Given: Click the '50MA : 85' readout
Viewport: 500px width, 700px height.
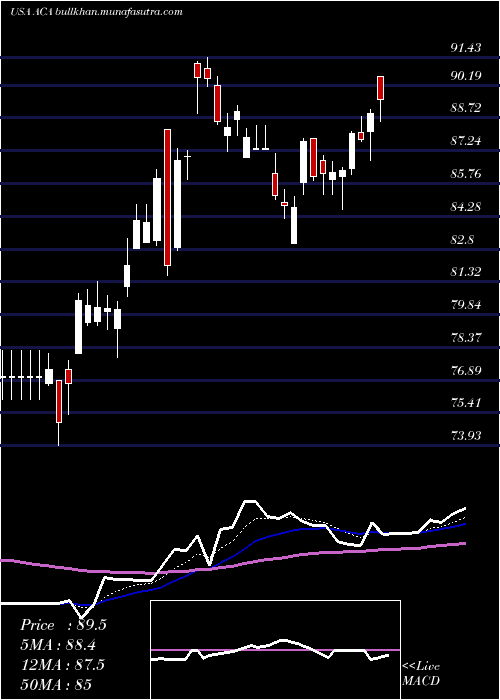Looking at the screenshot, I should tap(56, 684).
